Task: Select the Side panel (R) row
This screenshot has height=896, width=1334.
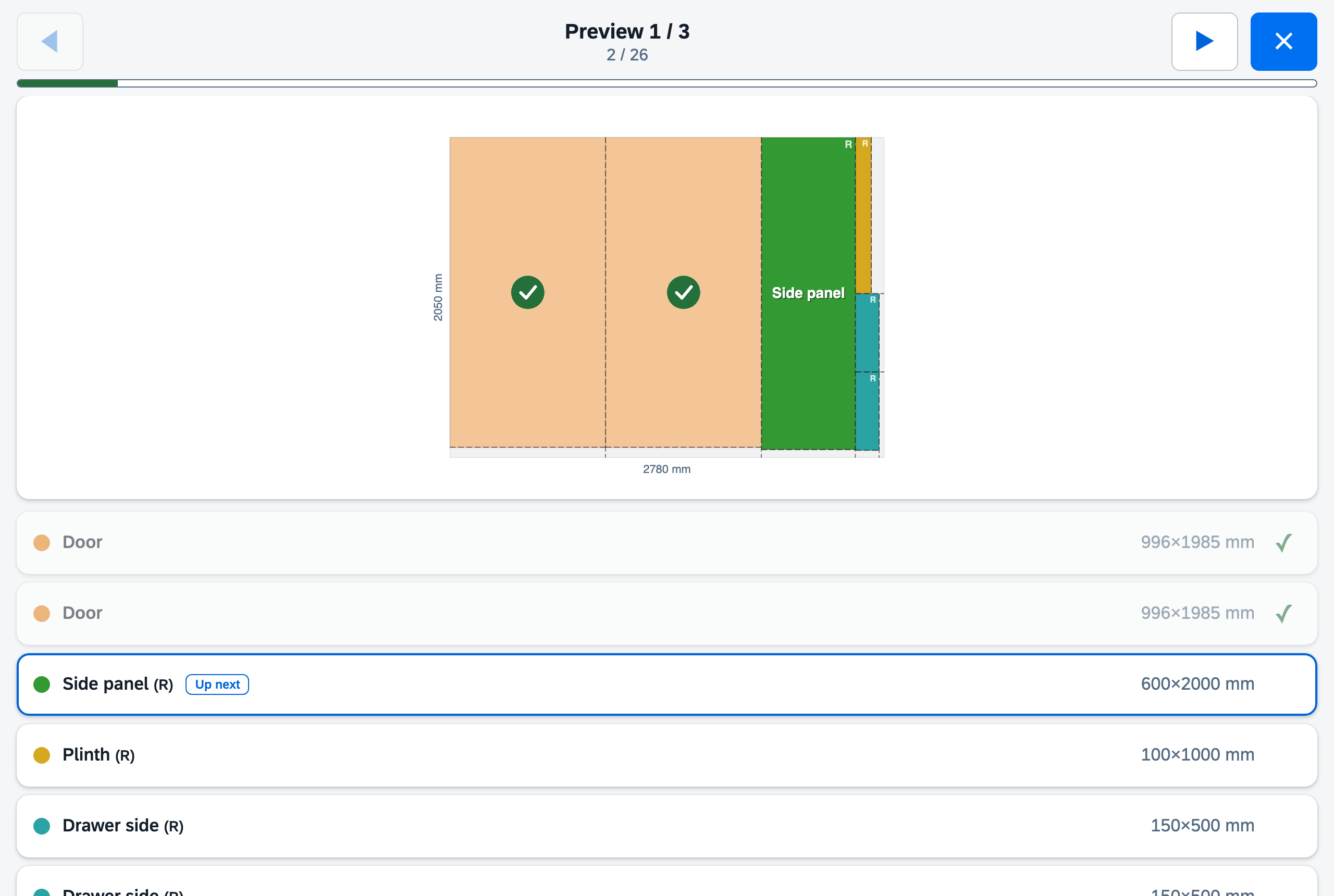Action: pyautogui.click(x=666, y=684)
